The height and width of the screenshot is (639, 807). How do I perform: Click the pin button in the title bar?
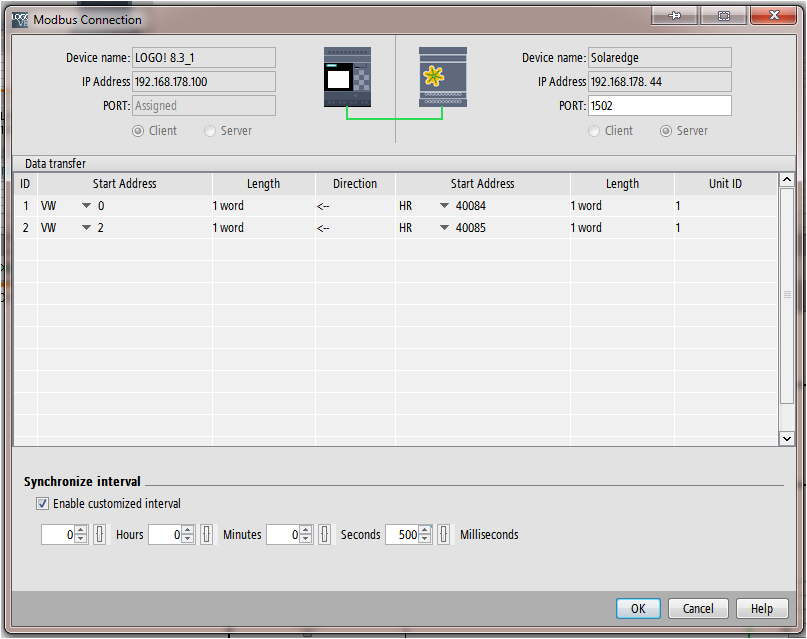(x=674, y=15)
